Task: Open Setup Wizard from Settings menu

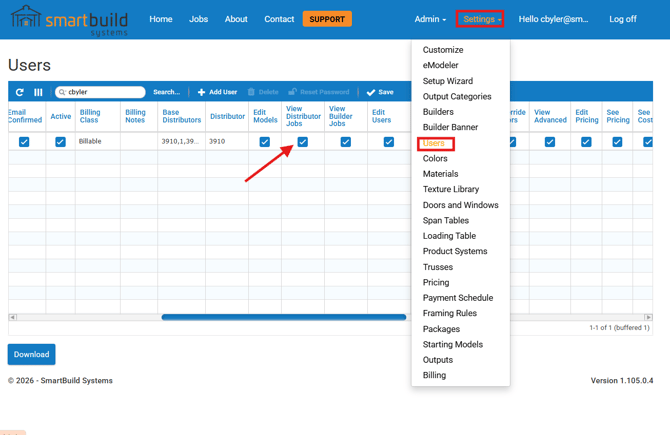Action: (x=447, y=81)
